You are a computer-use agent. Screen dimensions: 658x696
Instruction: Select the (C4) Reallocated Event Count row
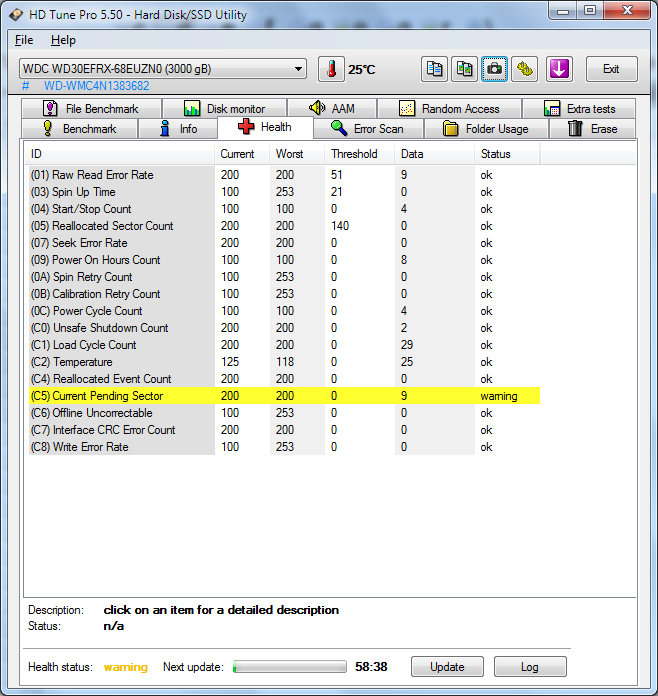[285, 379]
